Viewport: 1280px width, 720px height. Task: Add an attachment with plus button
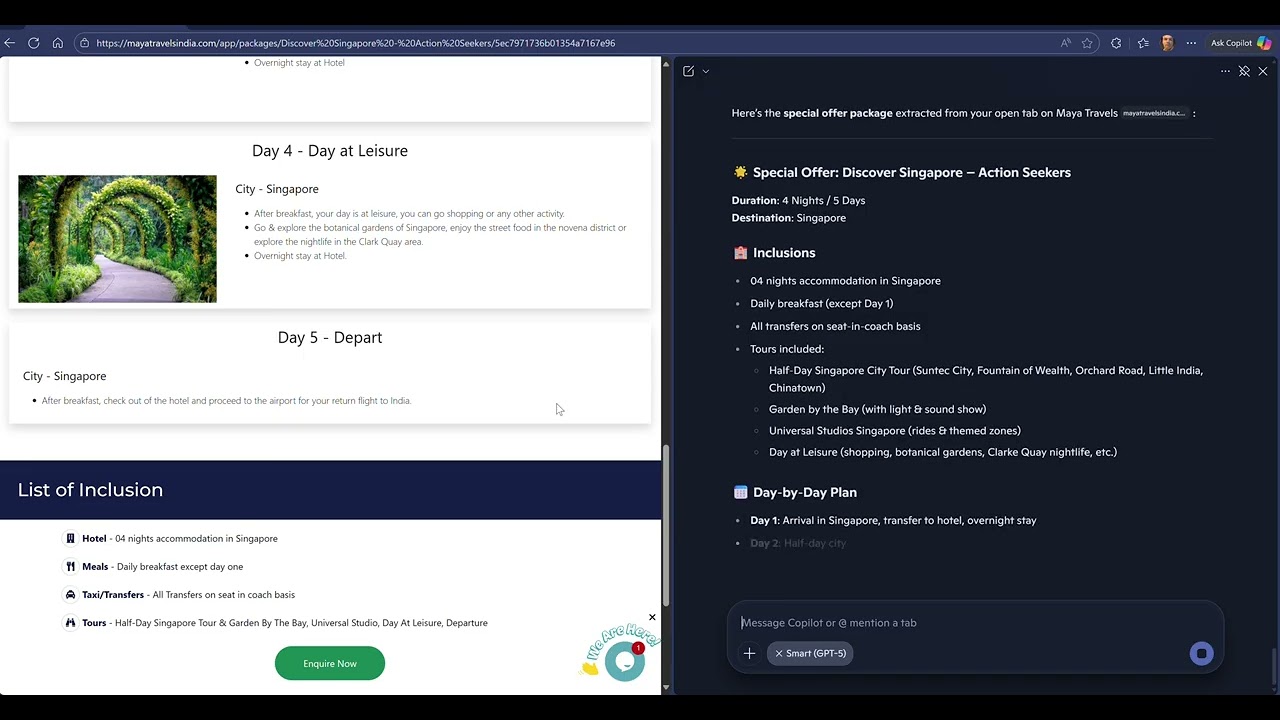(749, 653)
